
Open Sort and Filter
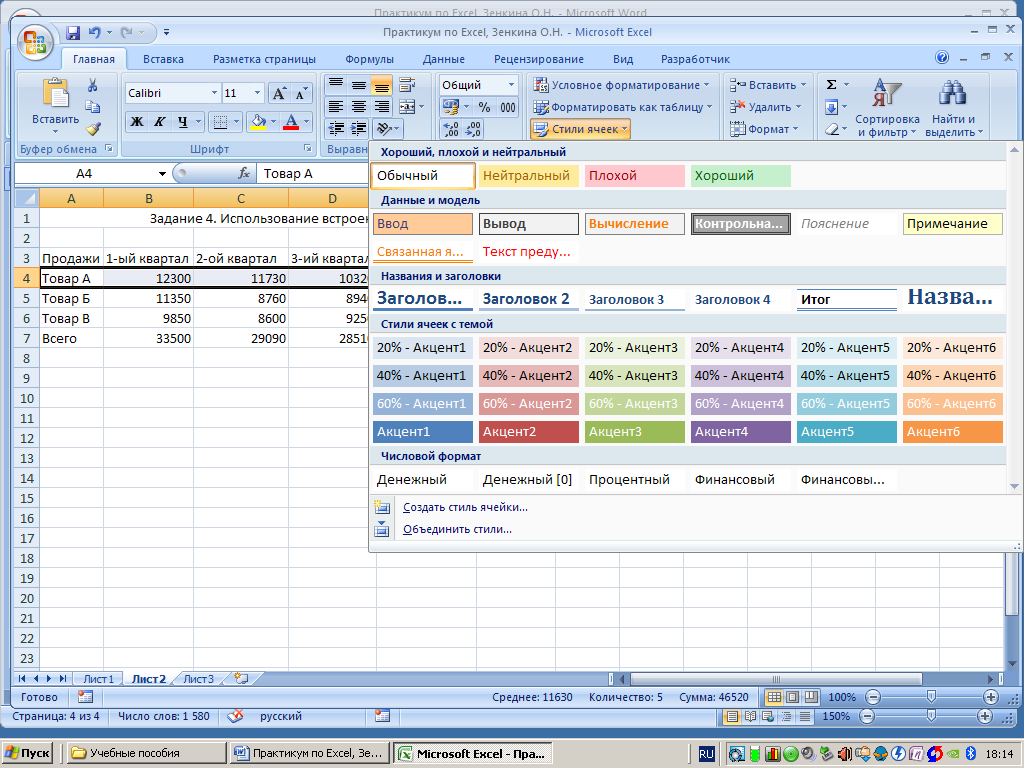coord(887,107)
